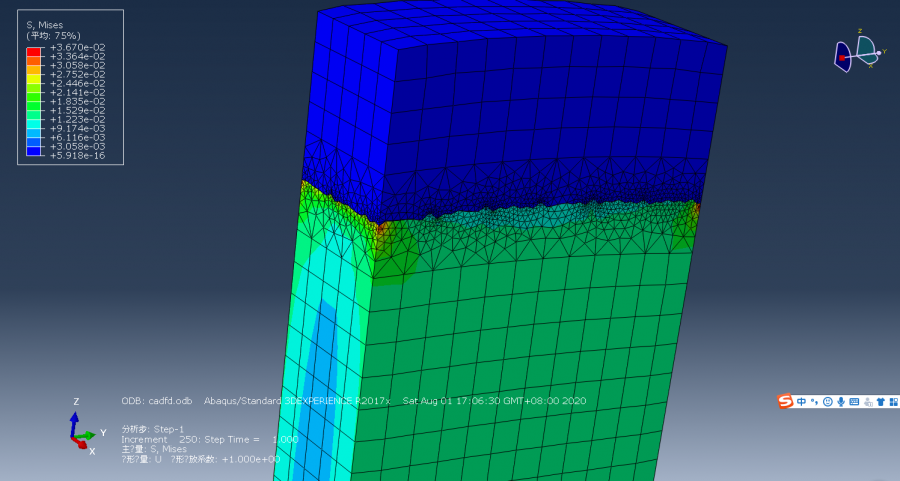Open the emoji panel in Sogou toolbar
Image resolution: width=900 pixels, height=481 pixels.
(828, 401)
